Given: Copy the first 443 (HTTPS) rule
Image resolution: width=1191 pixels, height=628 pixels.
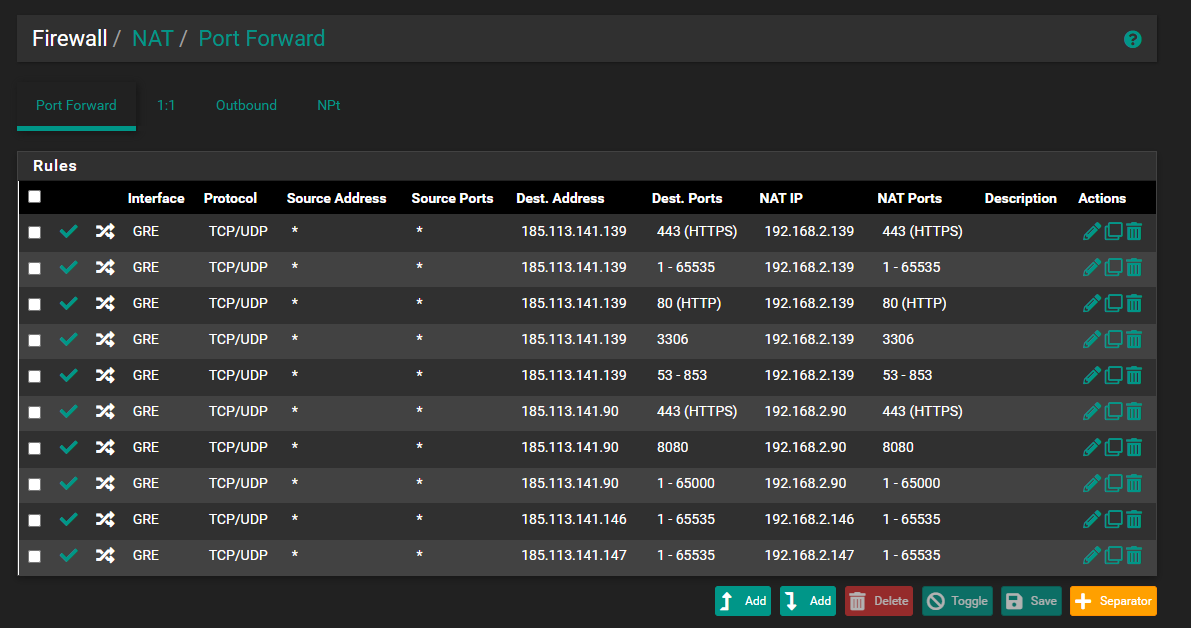Looking at the screenshot, I should coord(1113,231).
